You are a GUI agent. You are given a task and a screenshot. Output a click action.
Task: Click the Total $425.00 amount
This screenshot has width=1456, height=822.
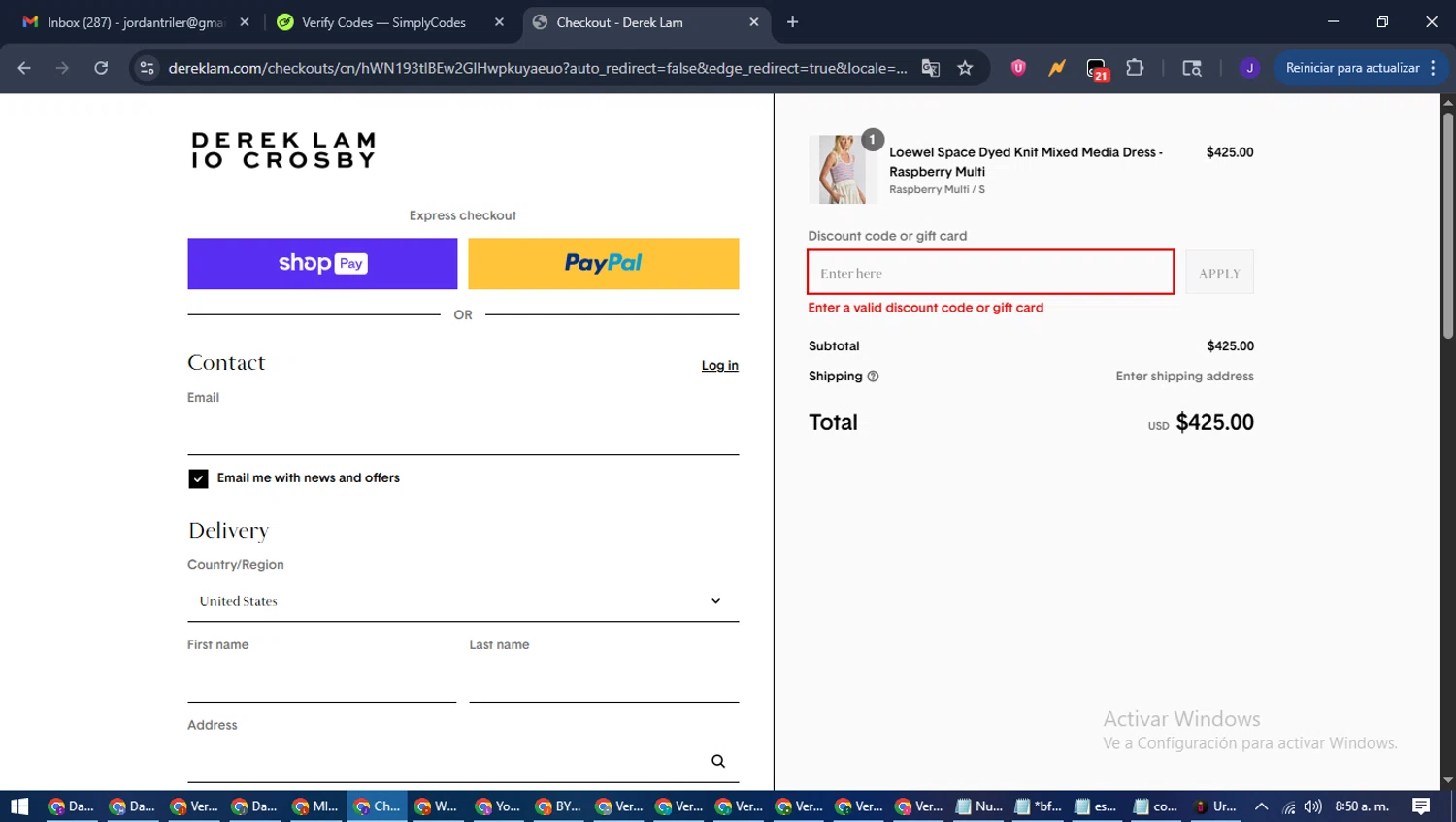coord(1214,422)
